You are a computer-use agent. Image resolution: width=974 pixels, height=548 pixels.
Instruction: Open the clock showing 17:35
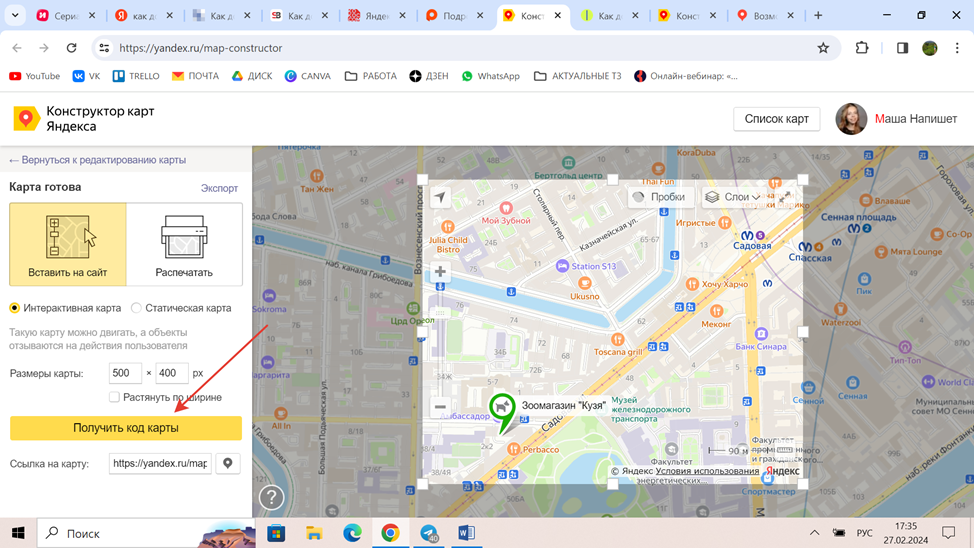click(x=906, y=533)
